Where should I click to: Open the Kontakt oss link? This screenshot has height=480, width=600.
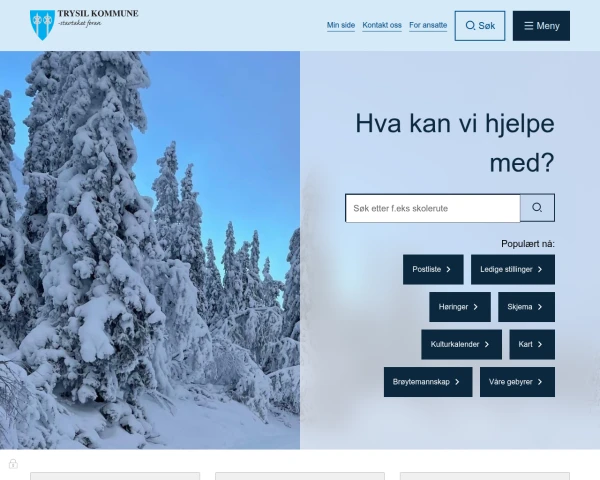coord(382,25)
